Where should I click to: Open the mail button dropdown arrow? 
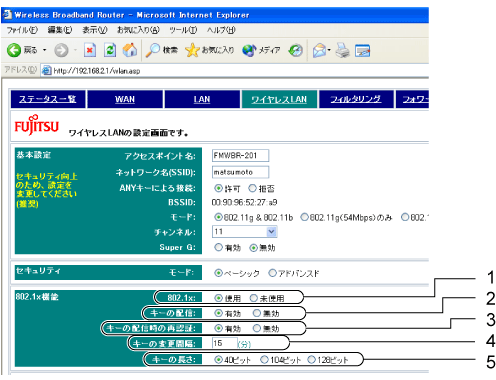(329, 50)
